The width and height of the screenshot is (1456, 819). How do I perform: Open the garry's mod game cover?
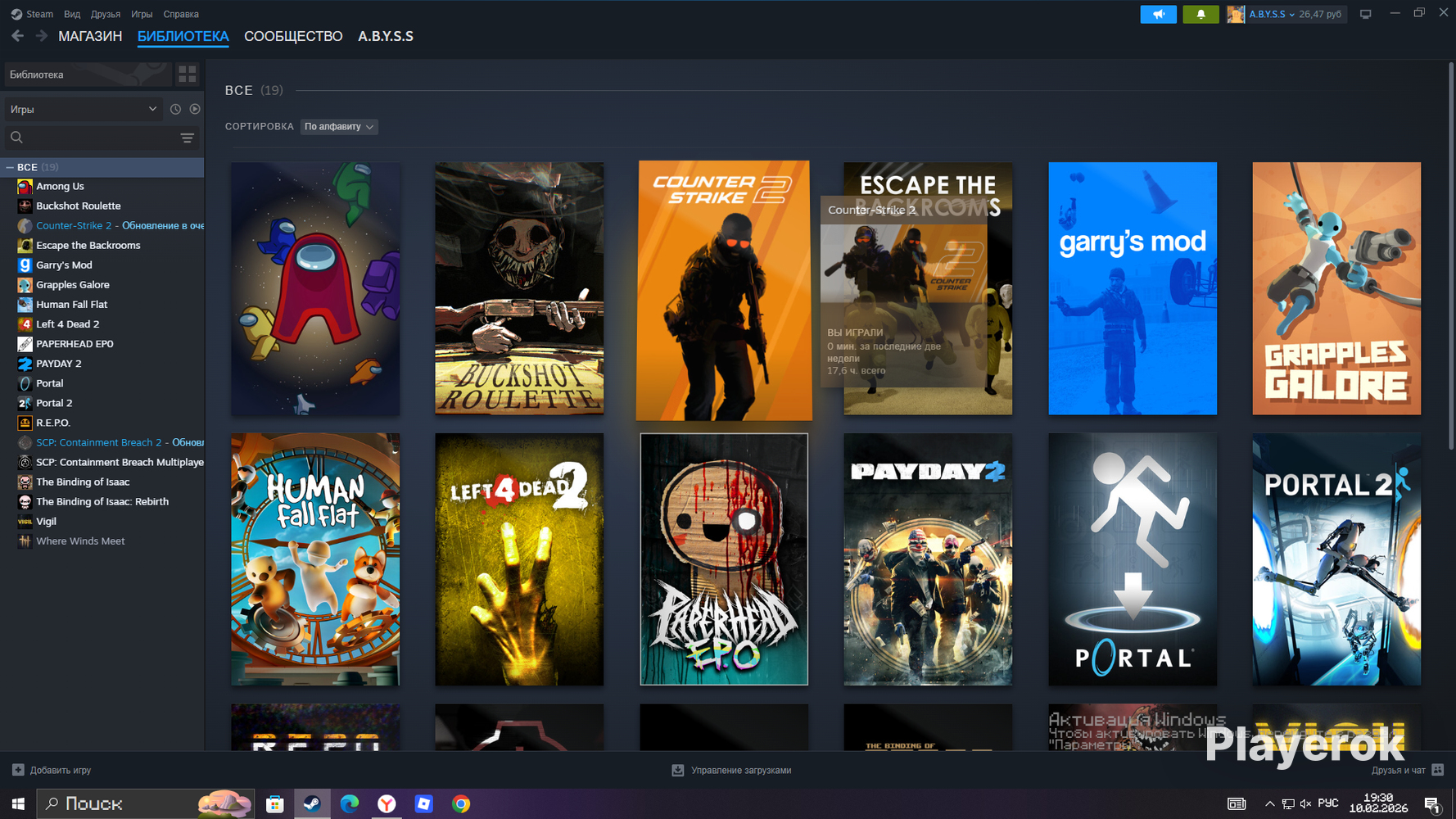coord(1133,288)
